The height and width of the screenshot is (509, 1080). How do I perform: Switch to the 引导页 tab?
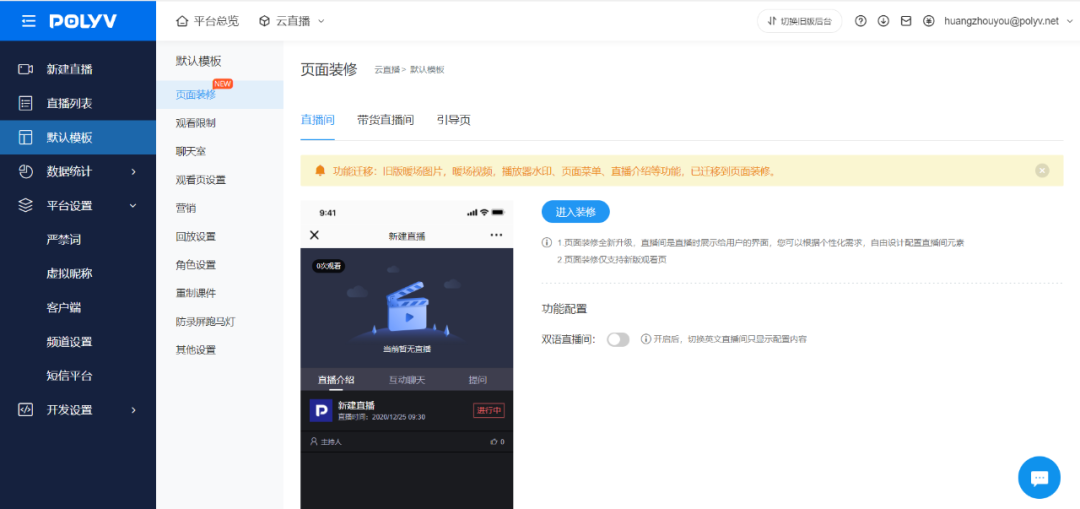pyautogui.click(x=453, y=120)
